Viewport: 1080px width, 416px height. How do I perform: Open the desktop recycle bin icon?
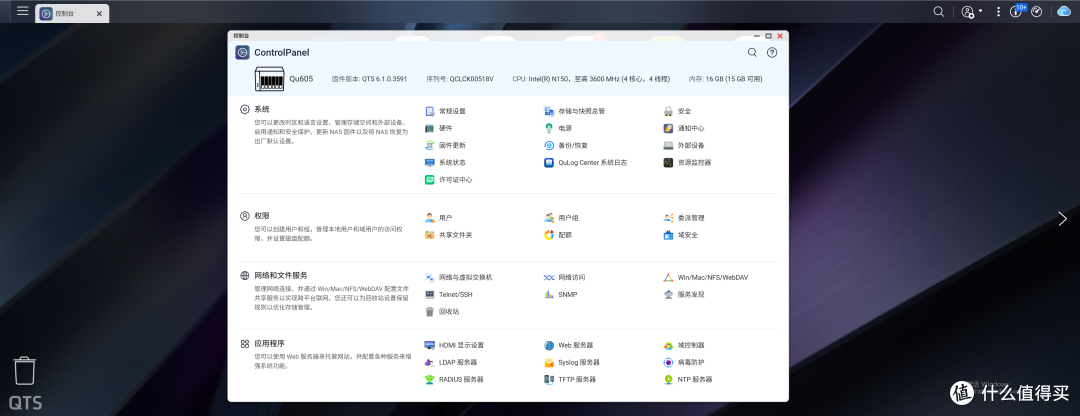(25, 371)
